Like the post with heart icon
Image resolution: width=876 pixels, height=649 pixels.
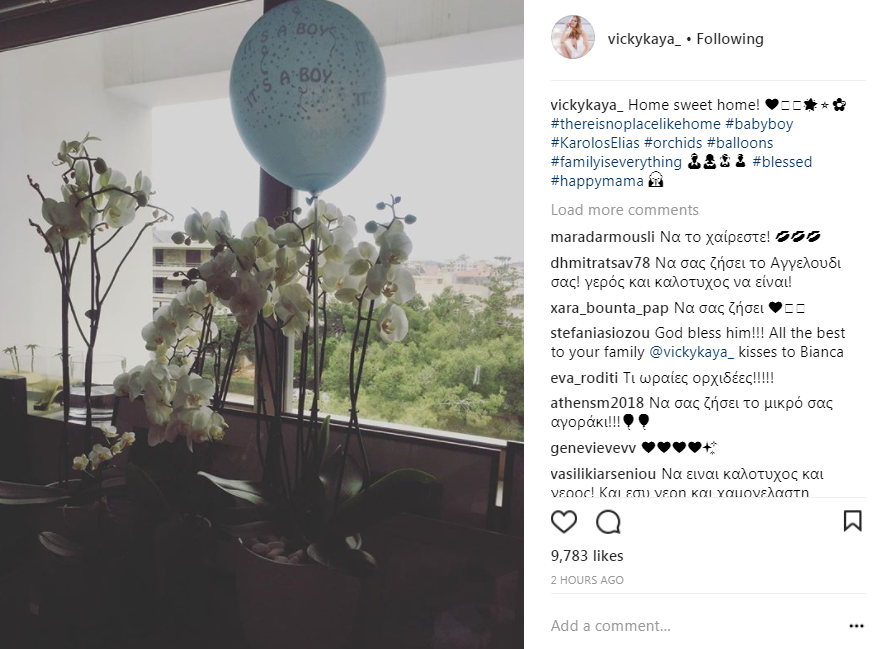pos(564,522)
